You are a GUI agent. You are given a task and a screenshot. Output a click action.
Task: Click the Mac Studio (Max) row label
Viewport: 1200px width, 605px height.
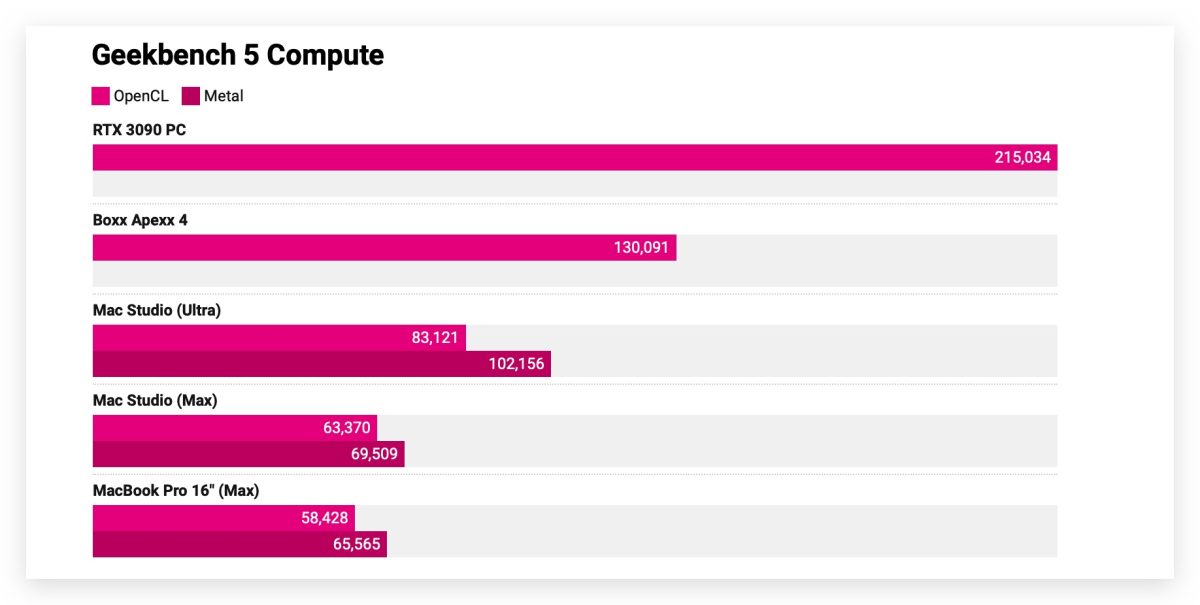[x=155, y=400]
